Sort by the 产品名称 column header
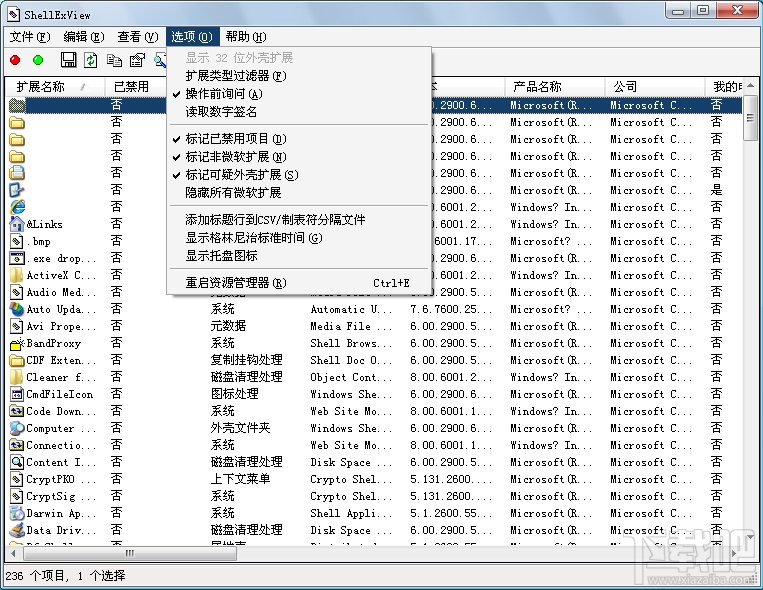The image size is (763, 590). tap(555, 87)
